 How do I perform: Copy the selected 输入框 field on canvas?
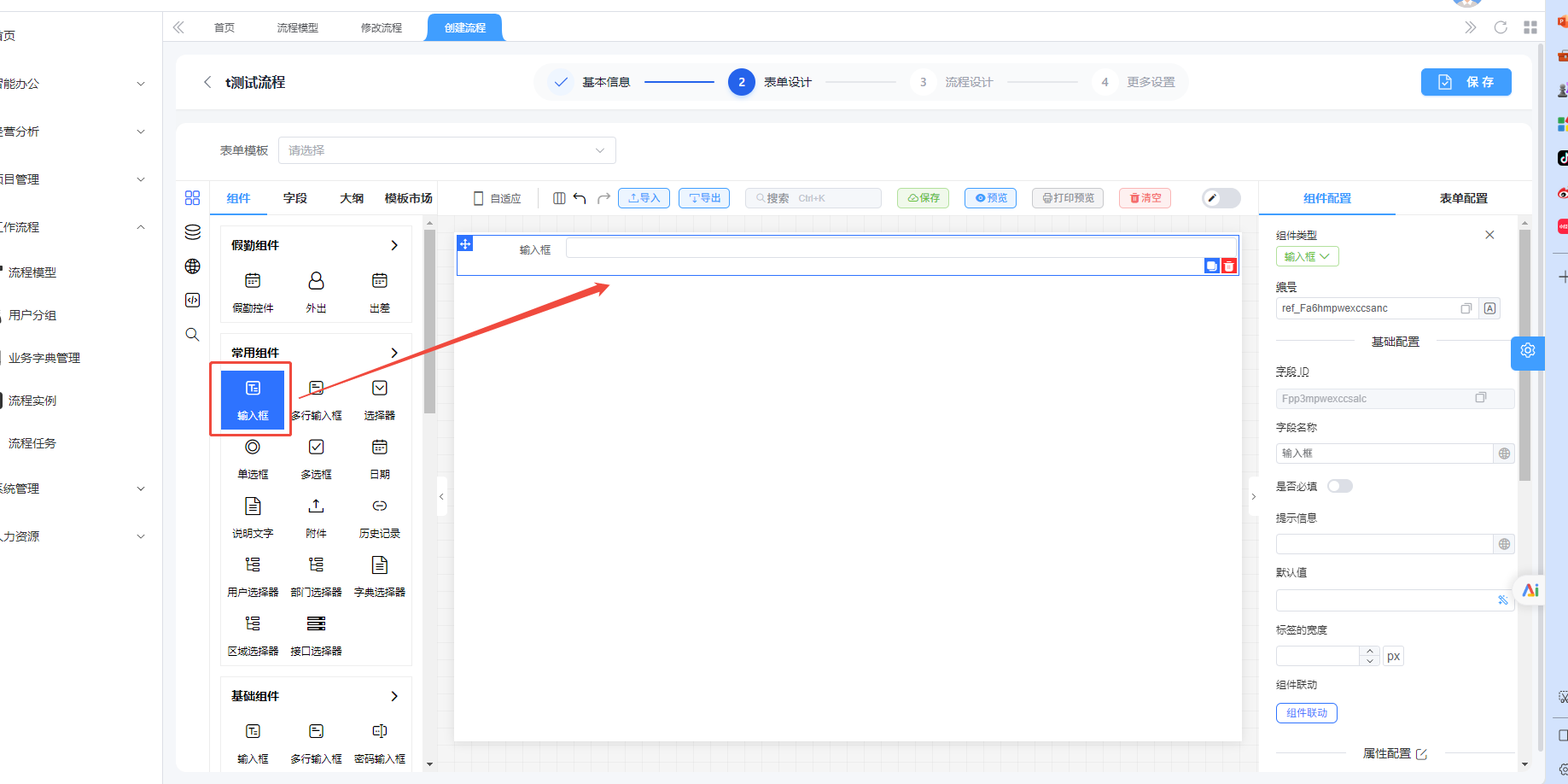(x=1212, y=266)
